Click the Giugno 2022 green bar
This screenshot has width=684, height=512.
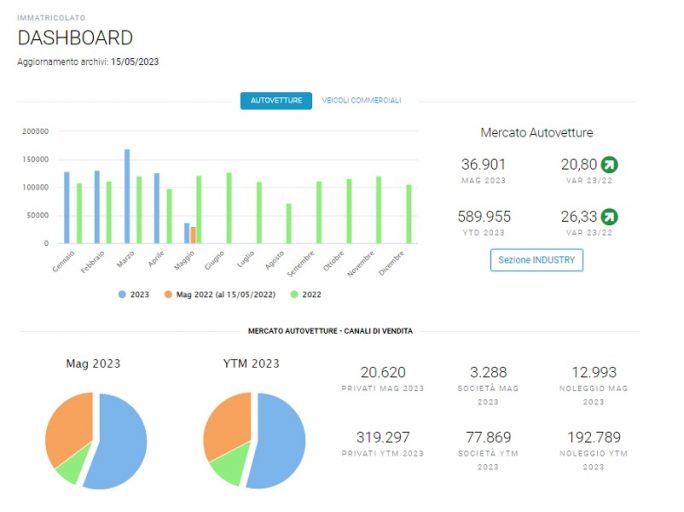tap(229, 208)
